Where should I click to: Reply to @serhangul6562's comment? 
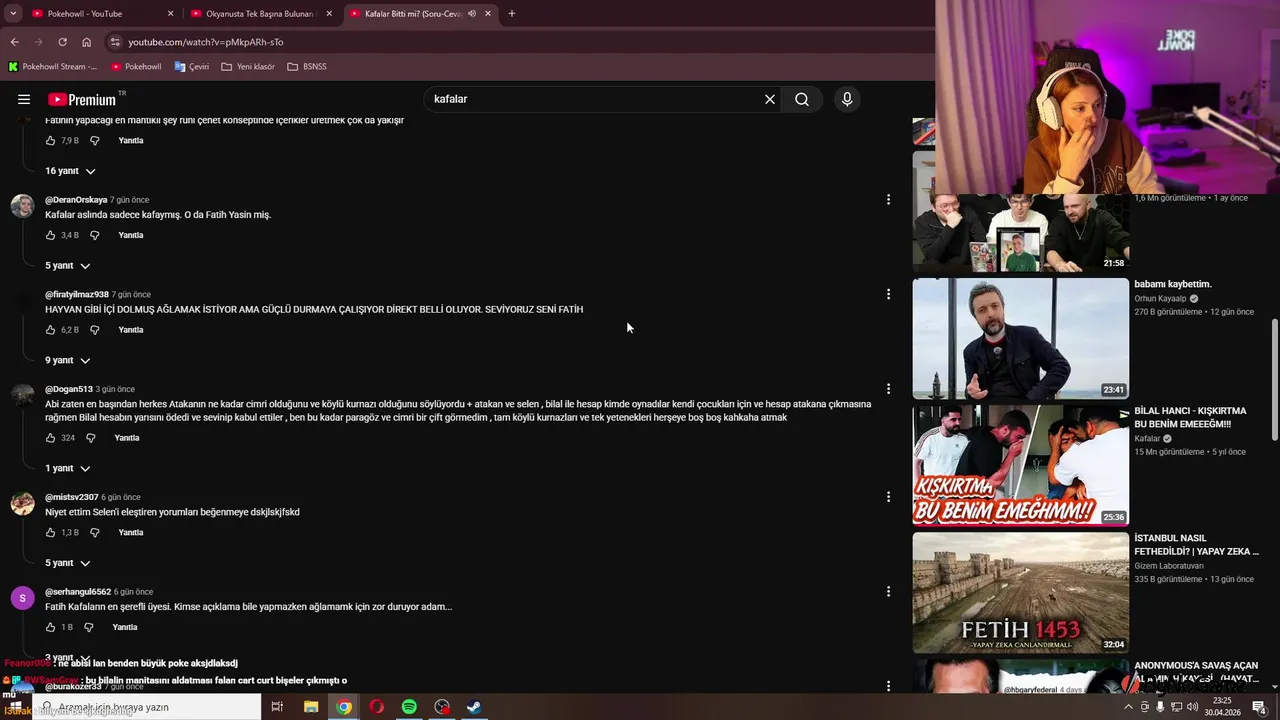point(125,627)
